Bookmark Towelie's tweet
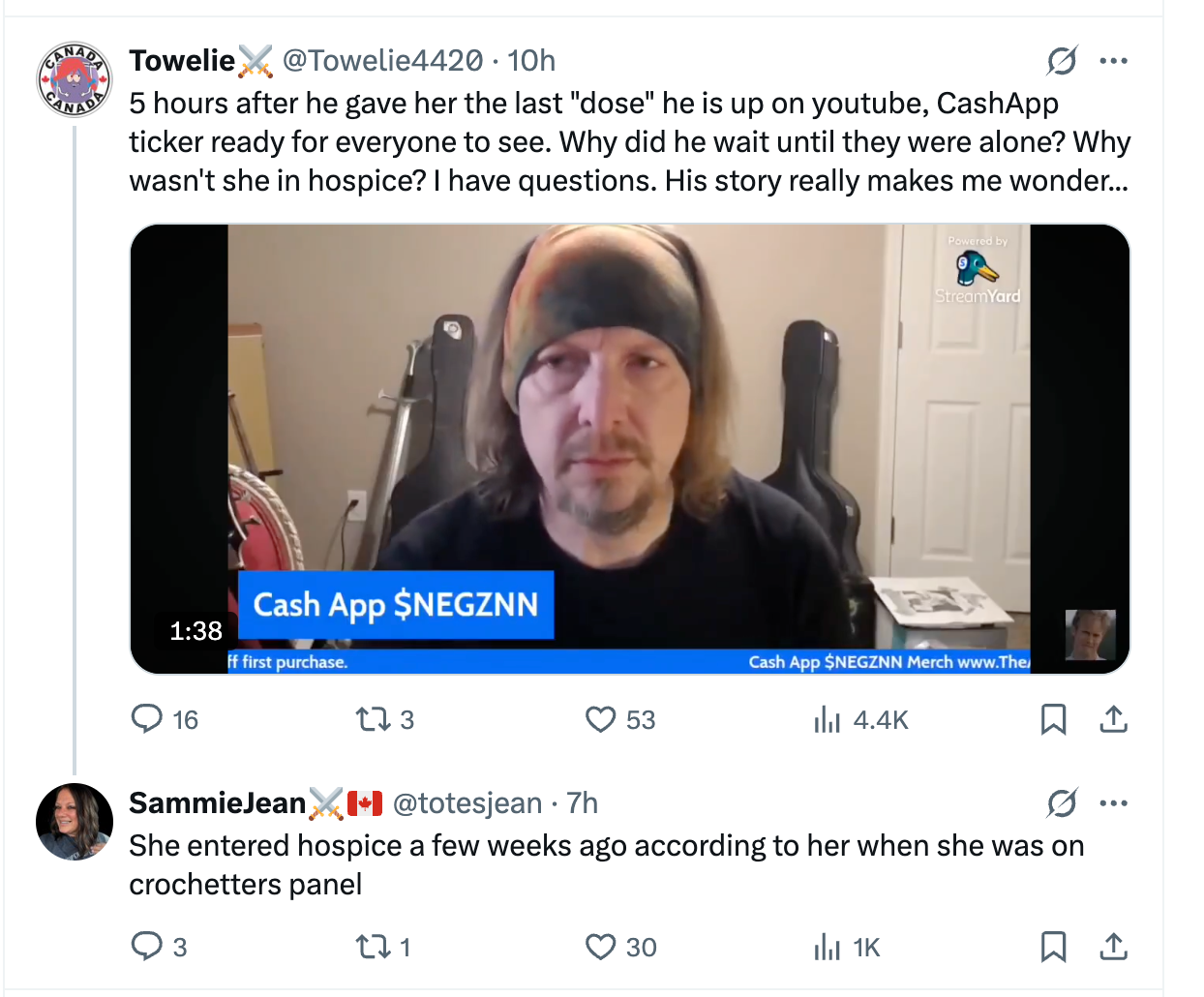The height and width of the screenshot is (997, 1204). [x=1053, y=719]
